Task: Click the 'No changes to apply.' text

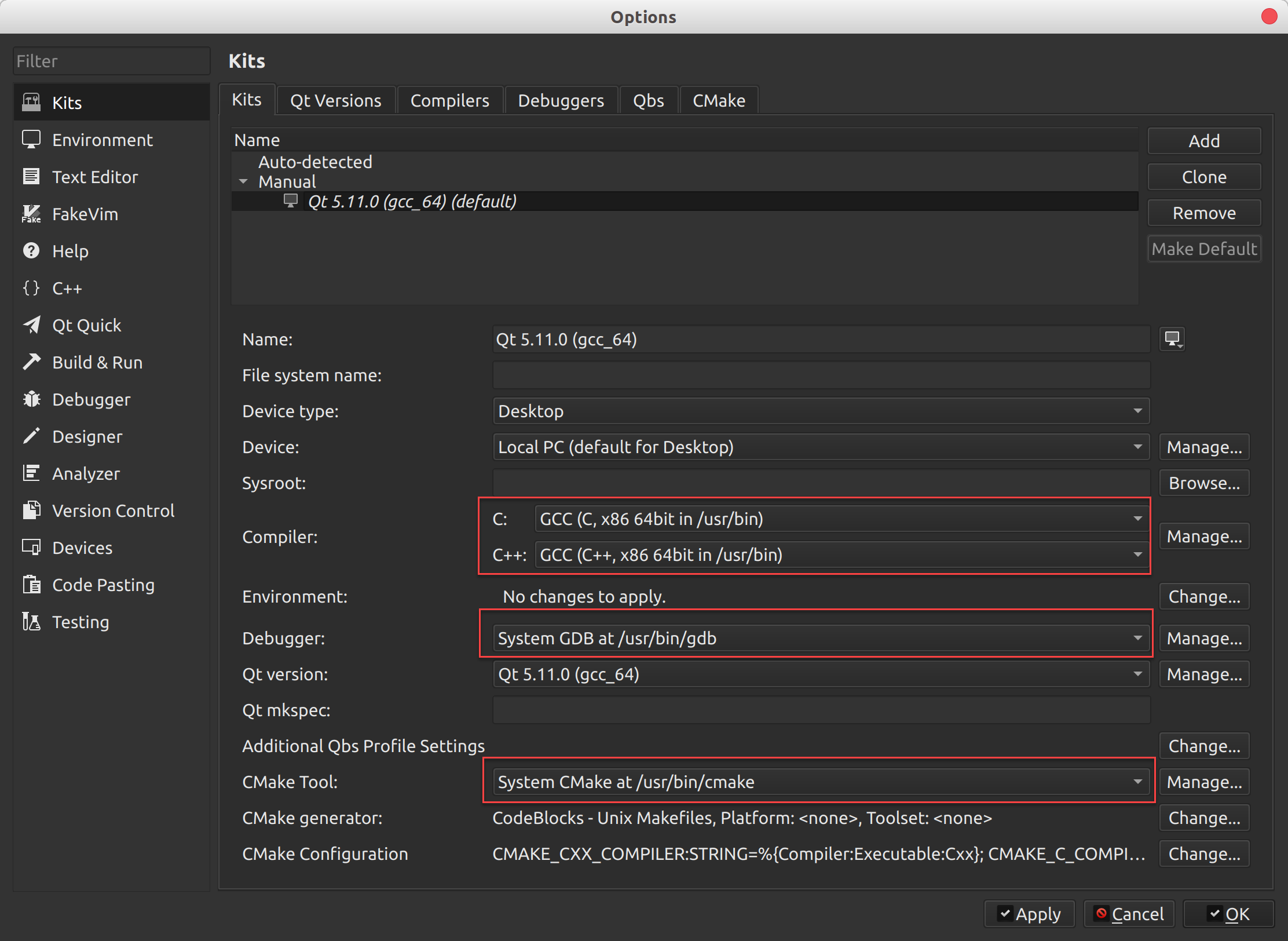Action: click(x=584, y=596)
